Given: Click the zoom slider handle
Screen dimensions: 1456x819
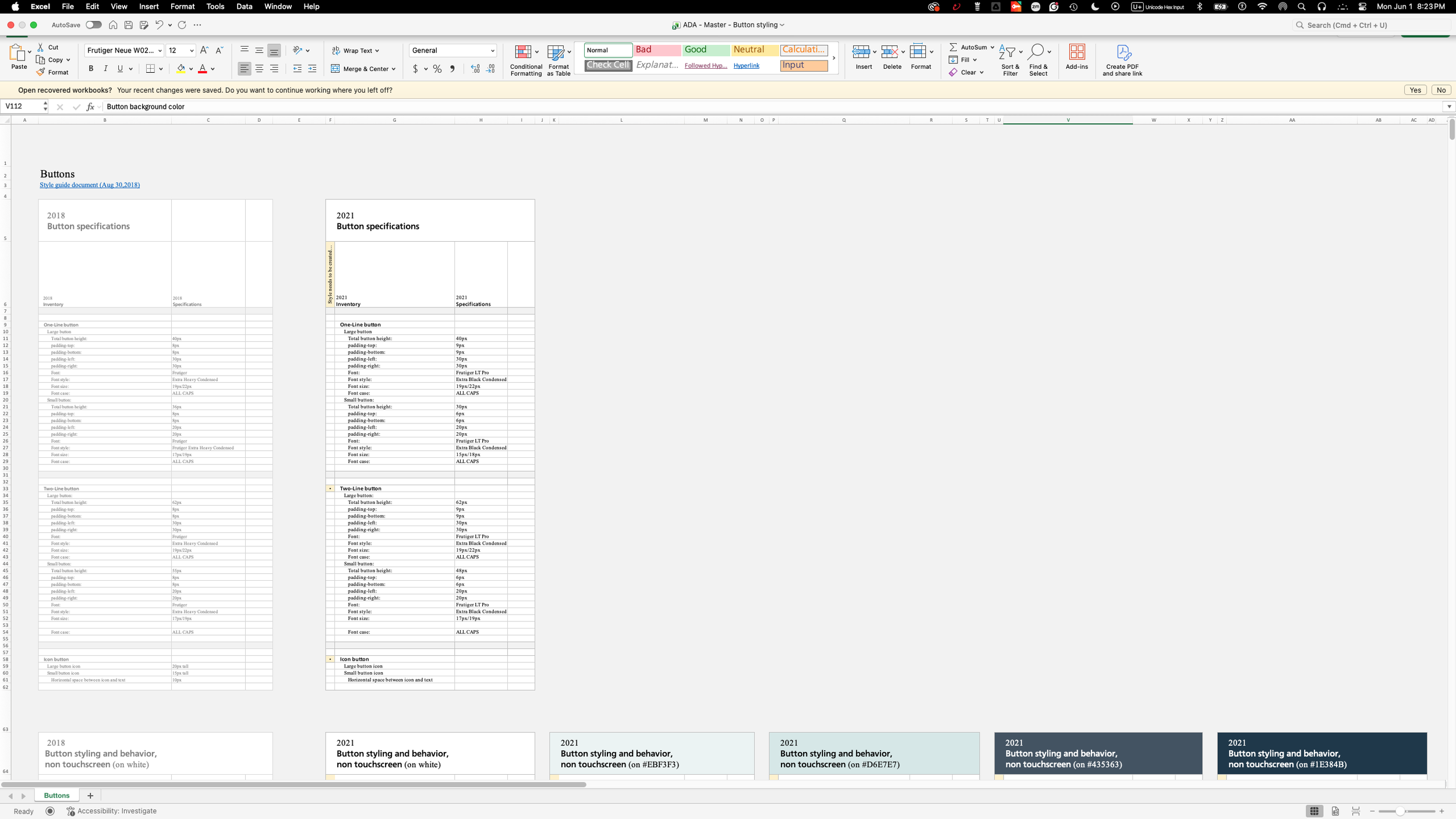Looking at the screenshot, I should tap(1400, 811).
